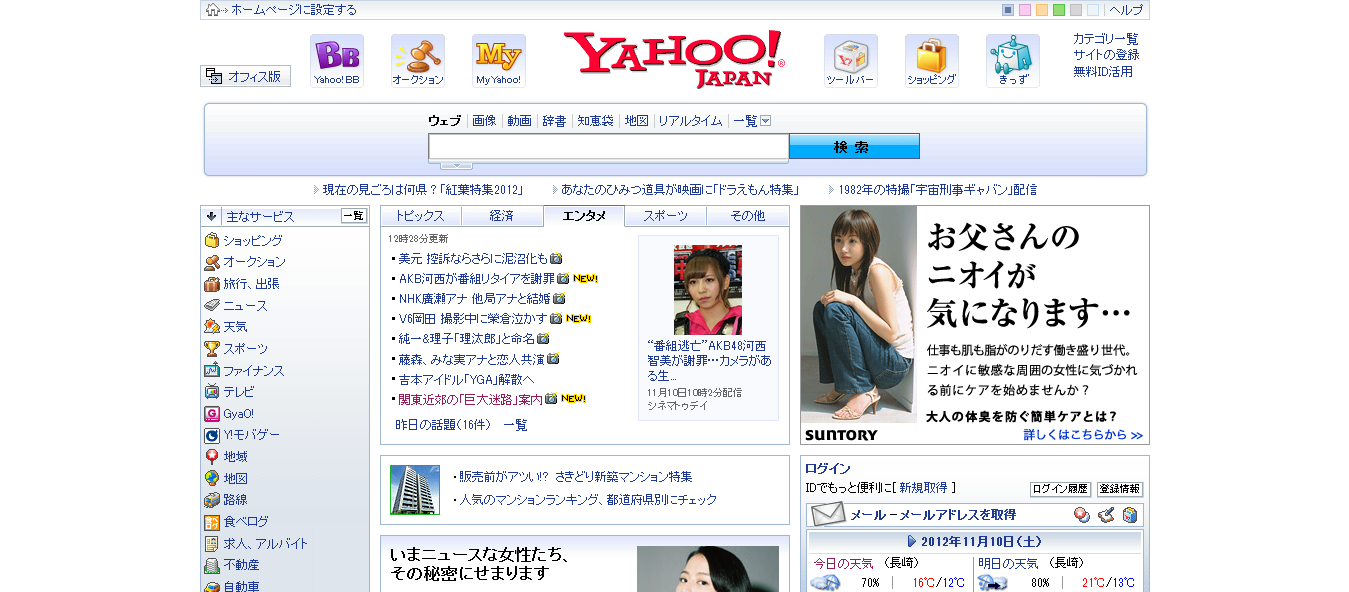Click the 不動産 building icon in sidebar

[x=212, y=565]
